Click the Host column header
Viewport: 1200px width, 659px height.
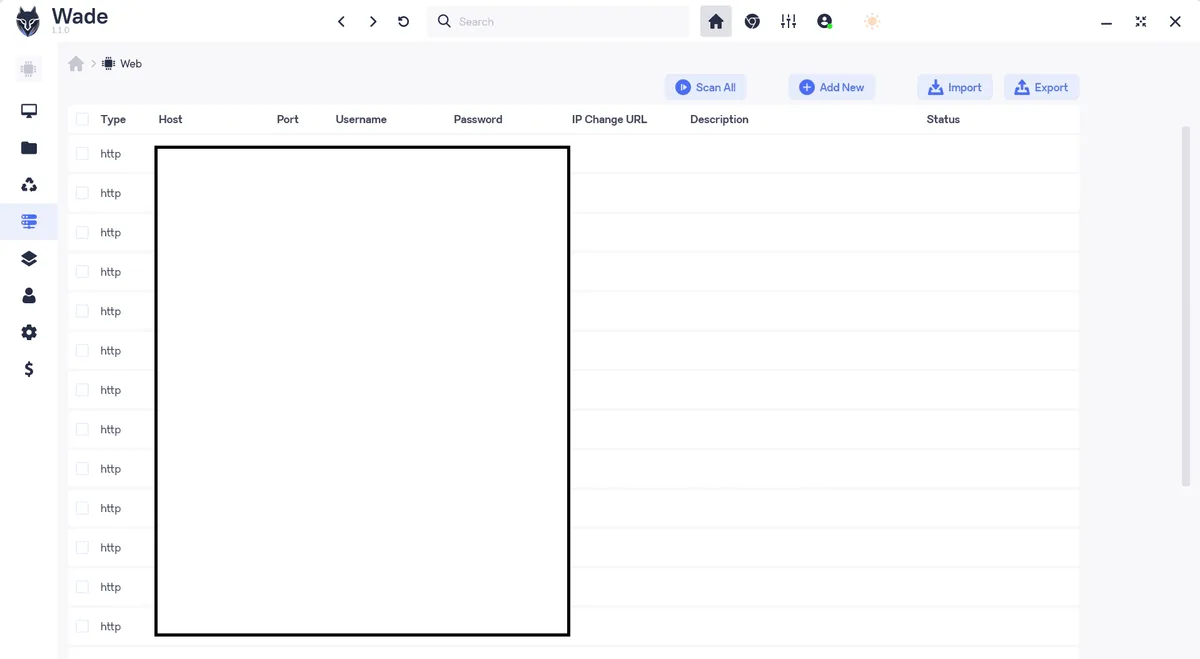click(x=170, y=119)
